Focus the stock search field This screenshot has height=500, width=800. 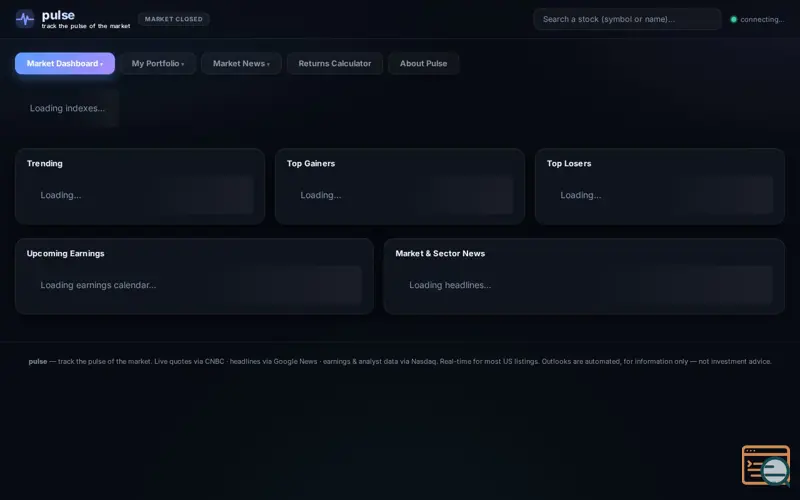tap(627, 19)
